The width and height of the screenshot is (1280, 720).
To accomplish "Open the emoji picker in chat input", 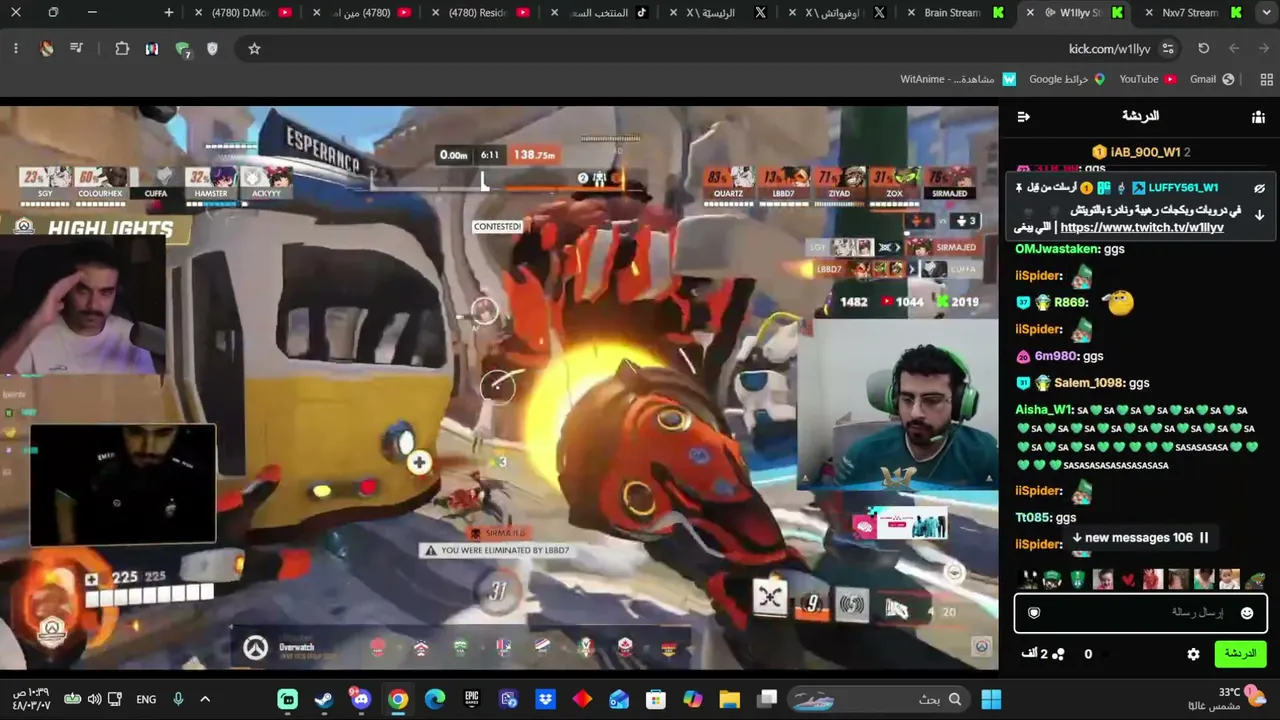I will click(1247, 613).
